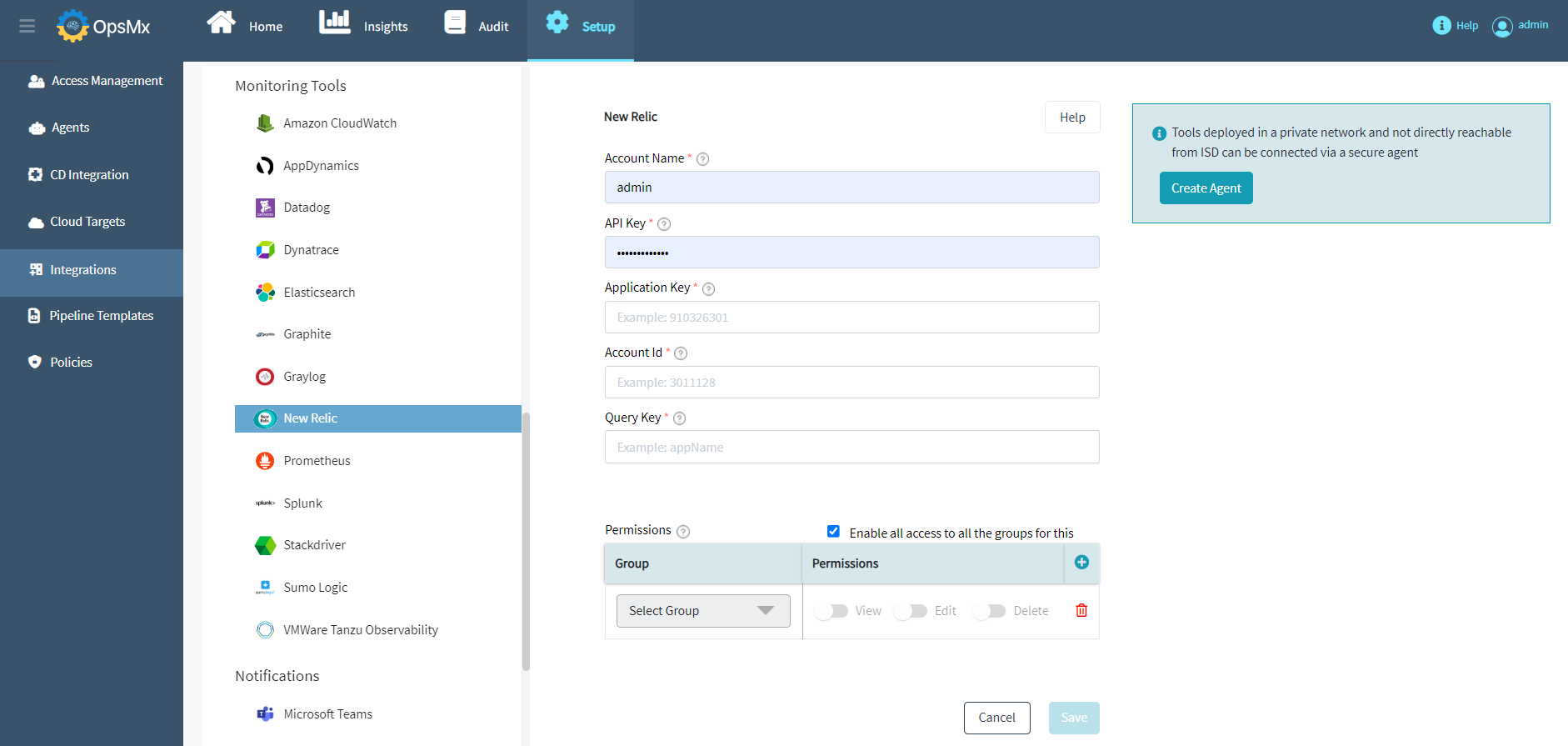Viewport: 1568px width, 746px height.
Task: Toggle the Edit permission switch
Action: click(x=911, y=611)
